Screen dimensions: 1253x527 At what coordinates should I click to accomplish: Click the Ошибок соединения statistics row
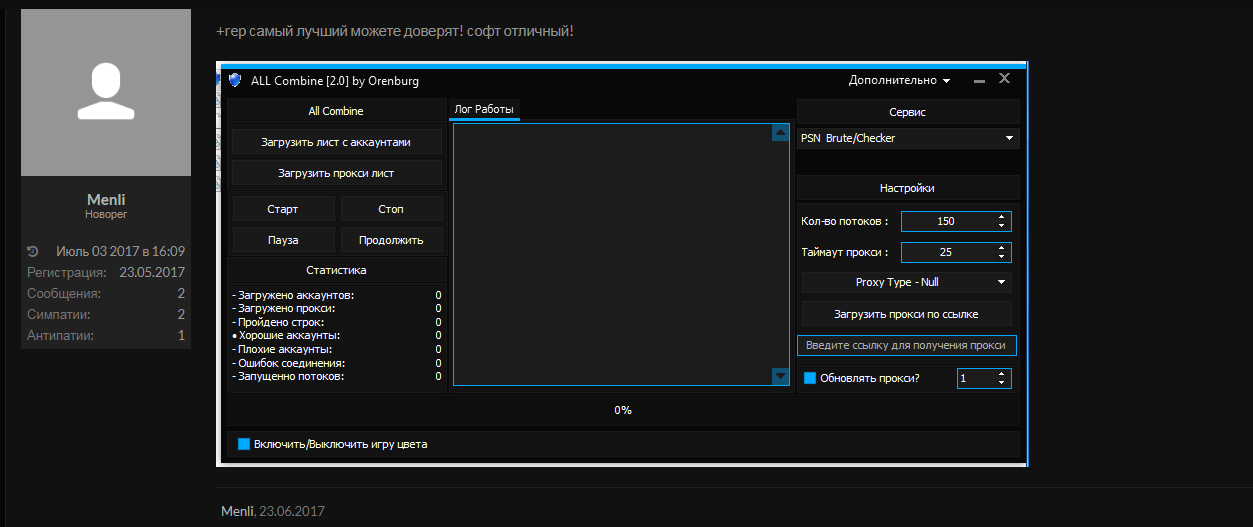click(x=336, y=363)
